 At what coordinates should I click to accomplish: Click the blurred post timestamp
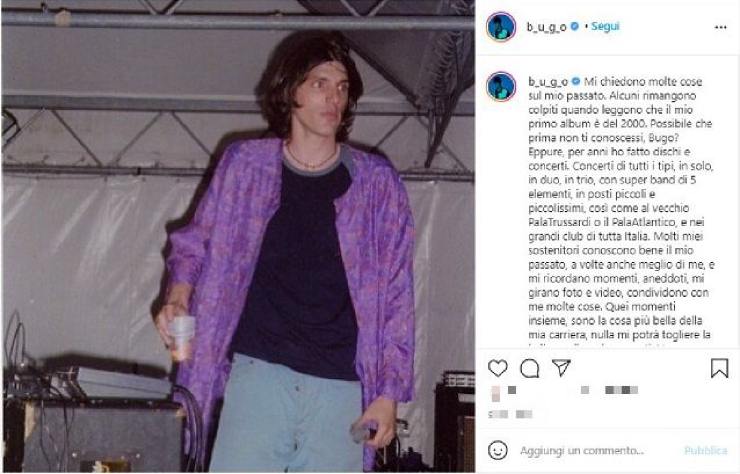(x=510, y=414)
